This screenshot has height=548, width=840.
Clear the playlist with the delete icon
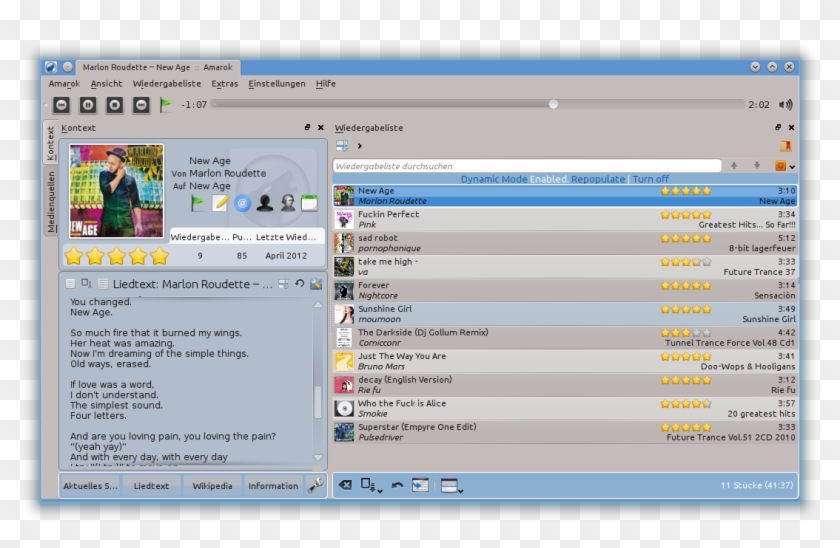point(346,485)
